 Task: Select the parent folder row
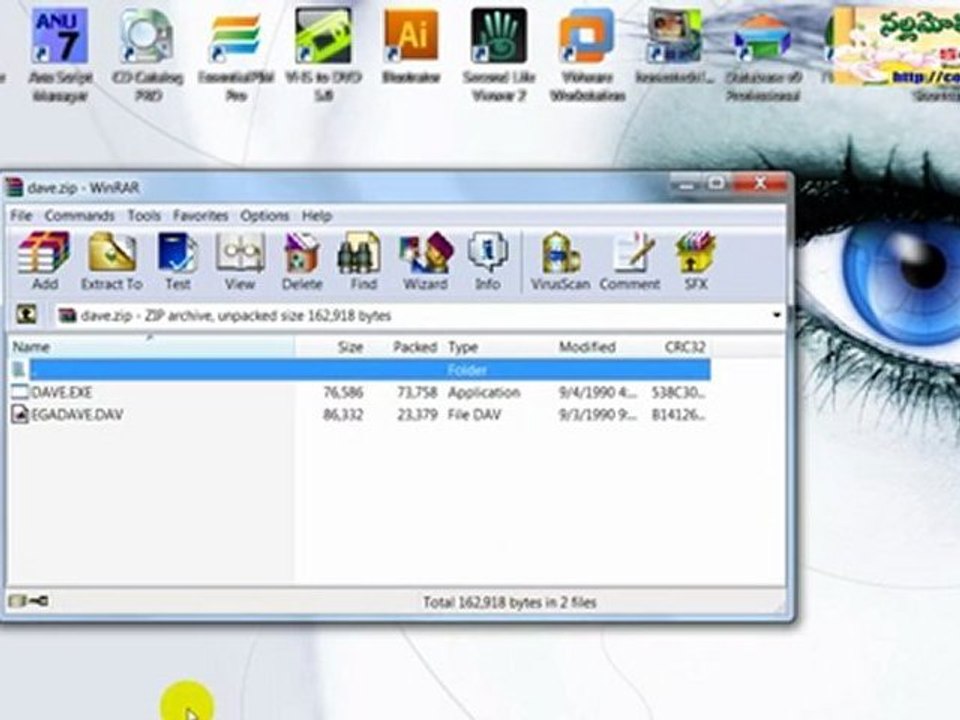coord(360,370)
